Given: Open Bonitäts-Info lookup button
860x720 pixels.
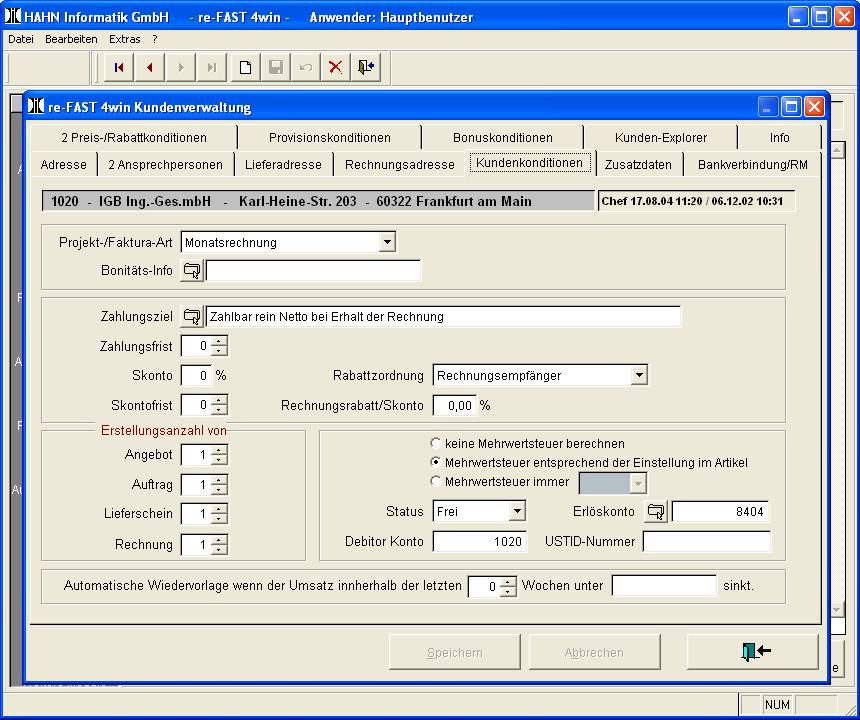Looking at the screenshot, I should tap(192, 271).
